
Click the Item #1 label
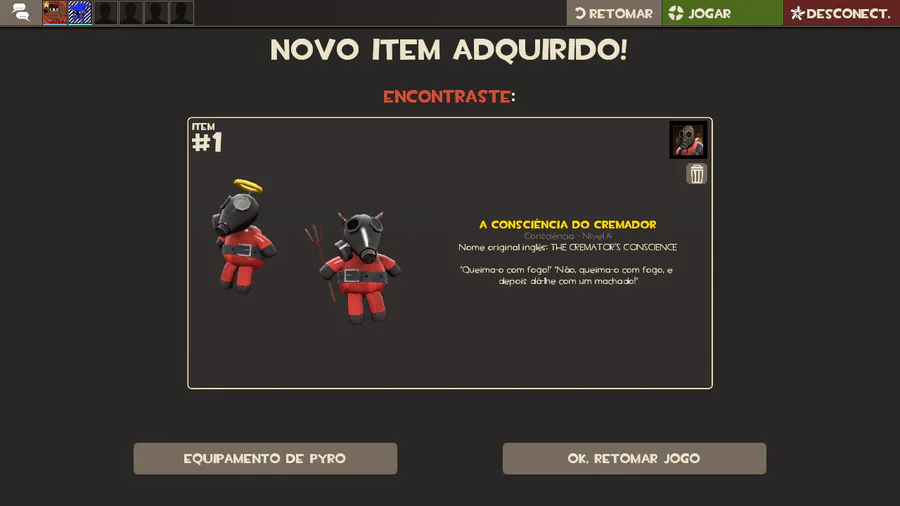[x=207, y=138]
